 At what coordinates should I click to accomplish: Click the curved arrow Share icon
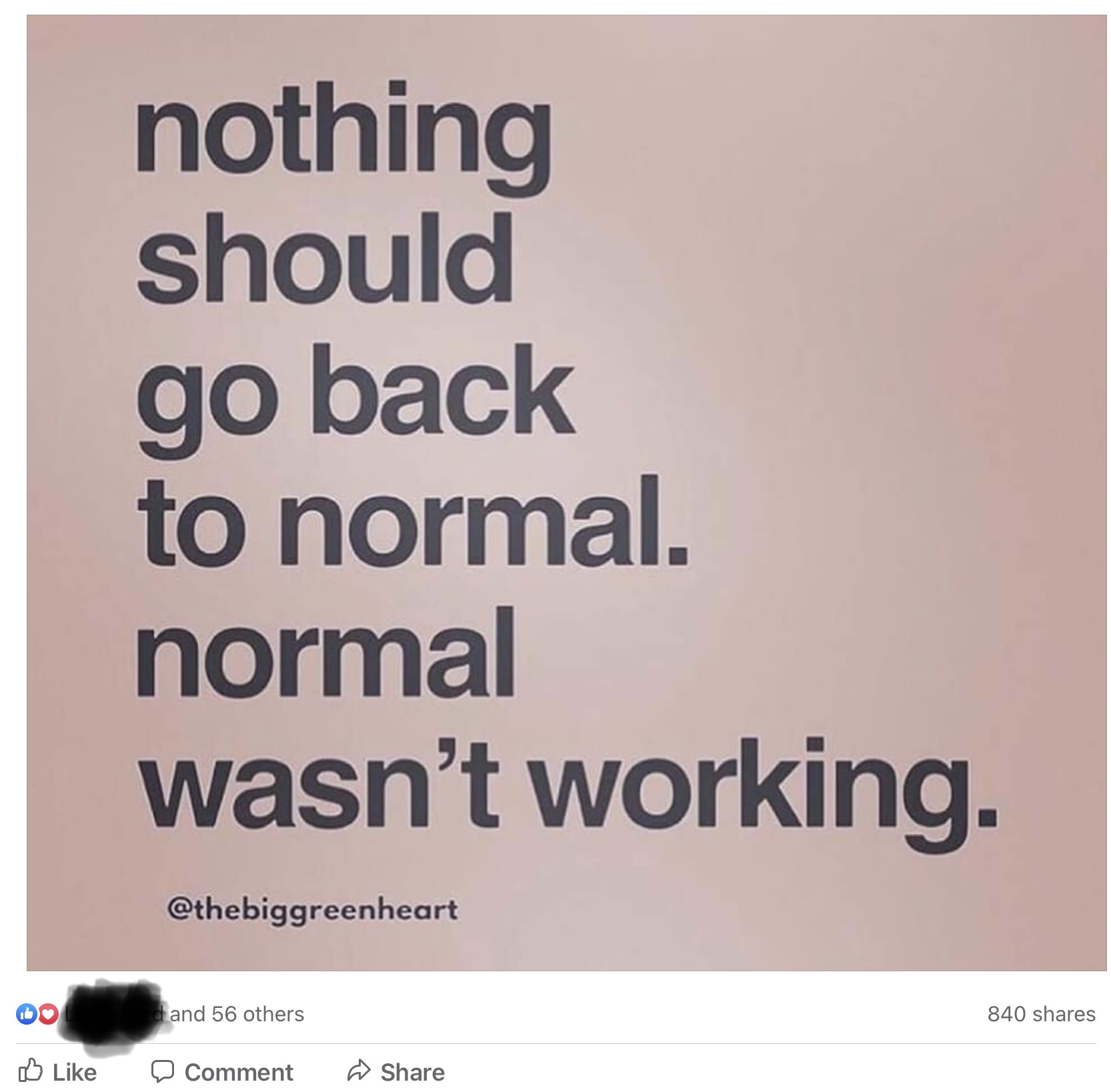click(359, 1071)
